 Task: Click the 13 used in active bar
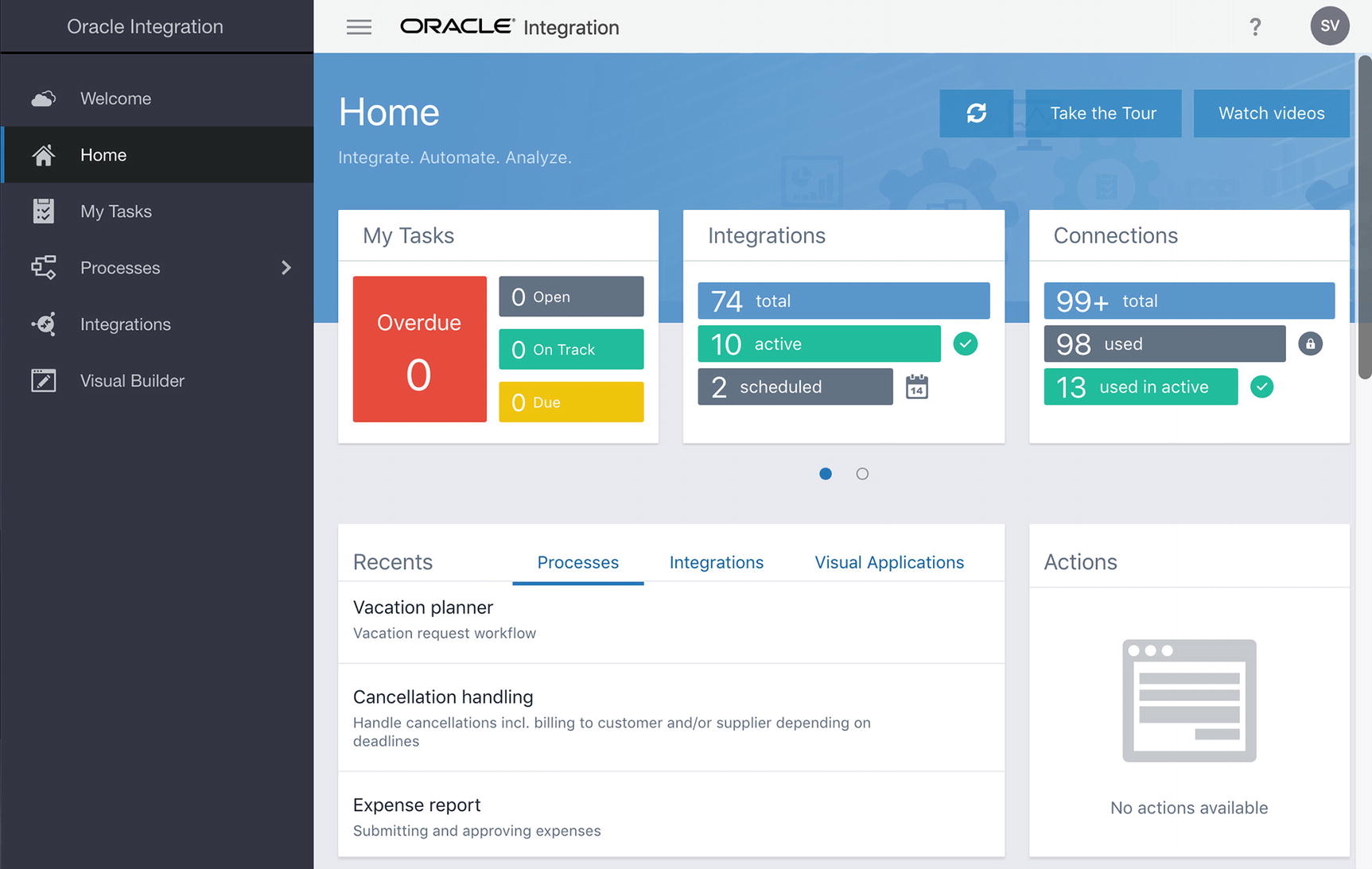(1141, 386)
